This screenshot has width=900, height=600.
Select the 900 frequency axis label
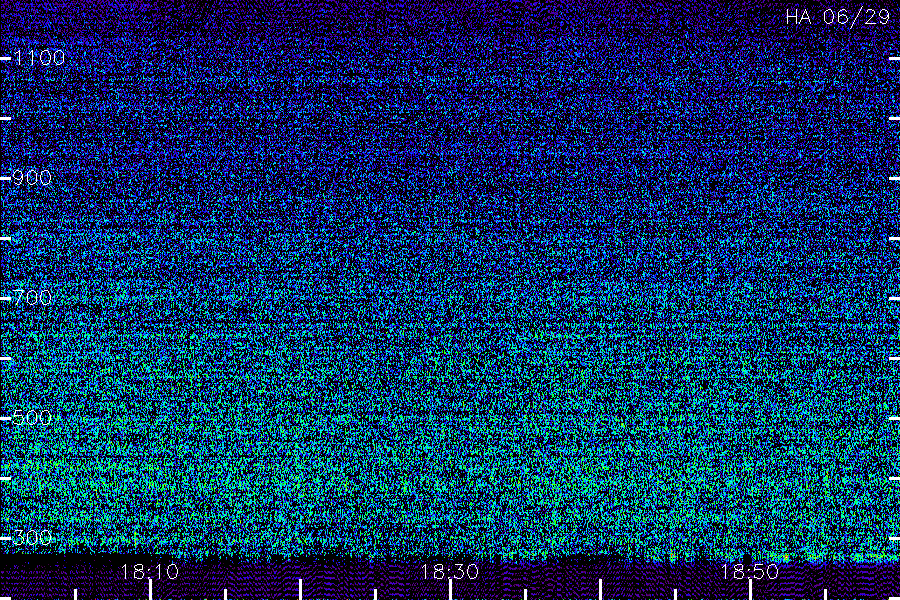tap(32, 177)
